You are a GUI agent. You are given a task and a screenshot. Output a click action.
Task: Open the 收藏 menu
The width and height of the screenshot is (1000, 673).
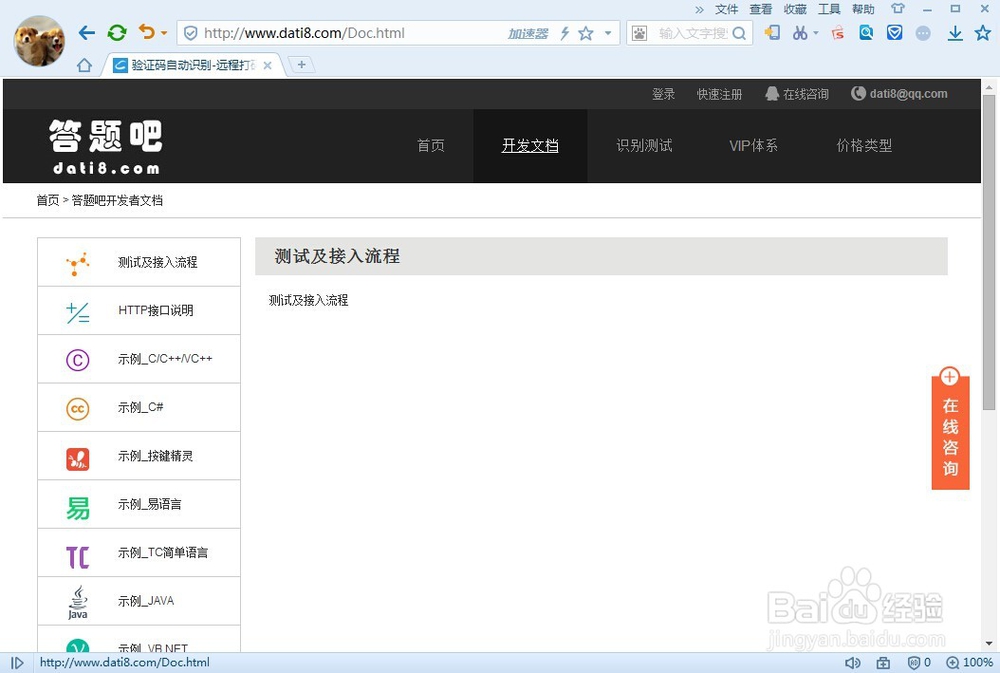(795, 9)
